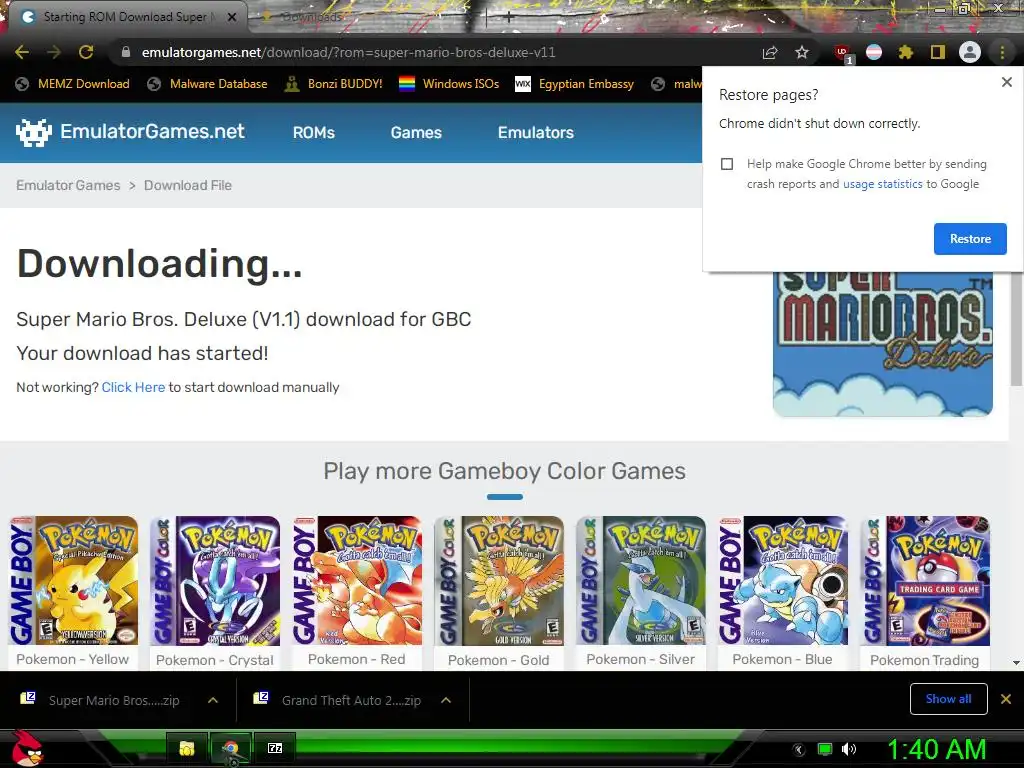Open the Chrome three-dot menu
This screenshot has width=1024, height=768.
coord(1002,52)
